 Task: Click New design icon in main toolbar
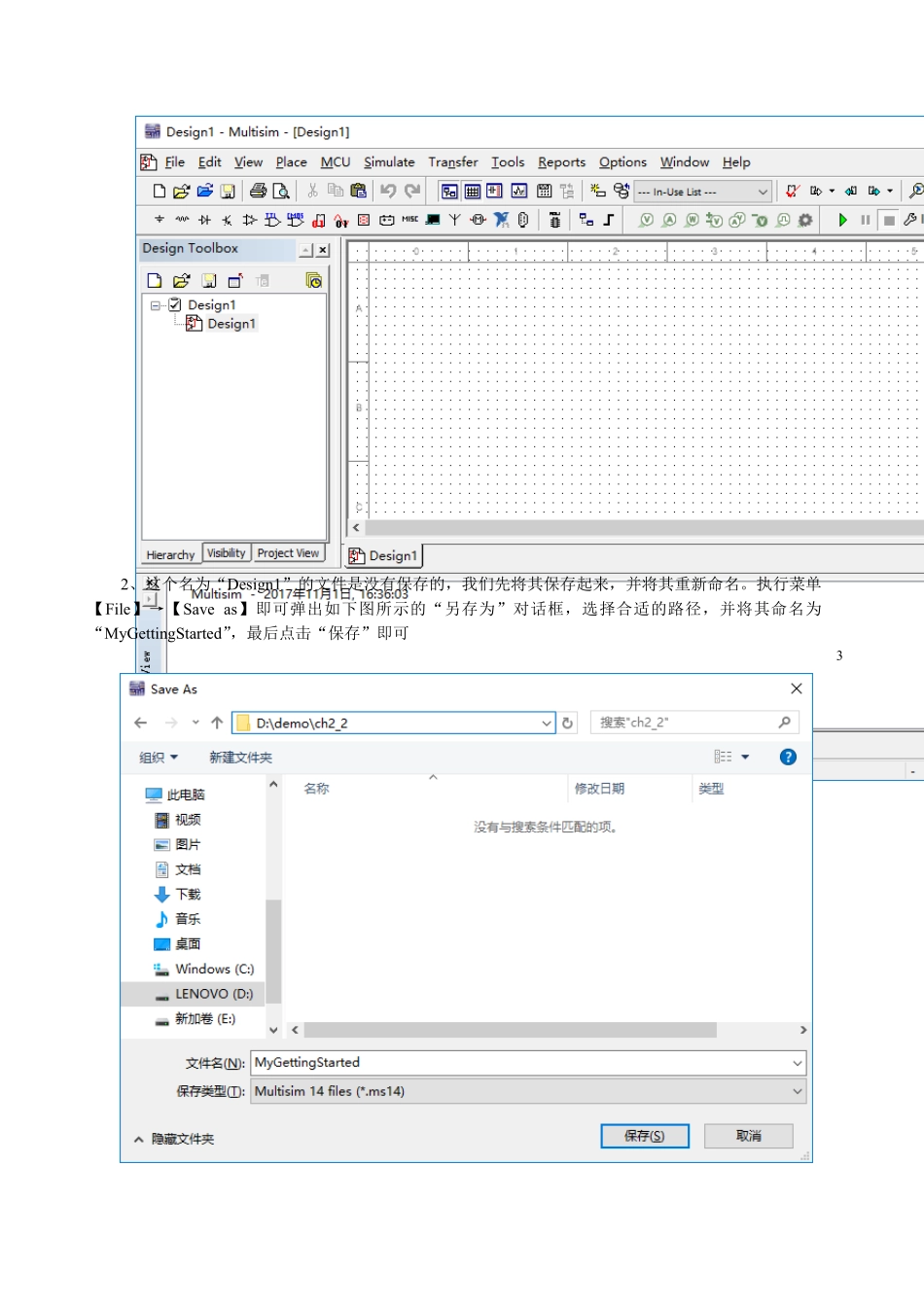click(160, 192)
